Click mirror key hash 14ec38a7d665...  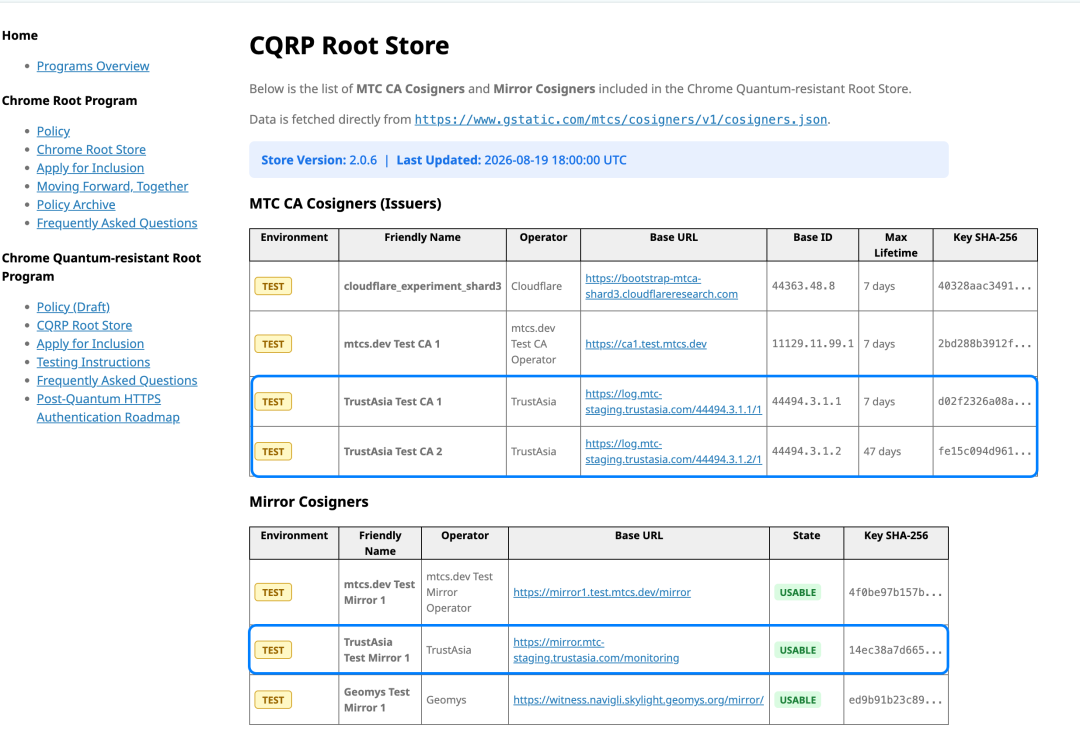pos(895,650)
